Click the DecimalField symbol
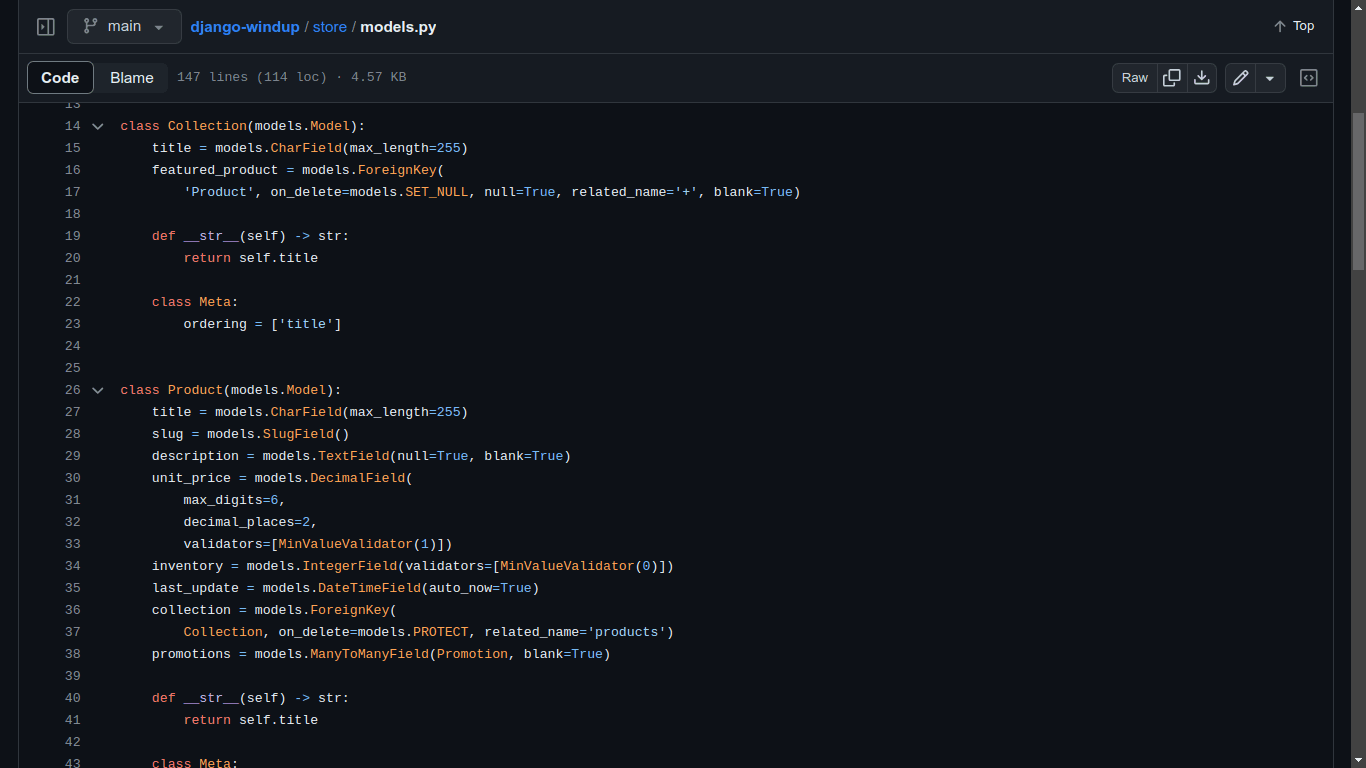Image resolution: width=1366 pixels, height=768 pixels. pos(358,478)
